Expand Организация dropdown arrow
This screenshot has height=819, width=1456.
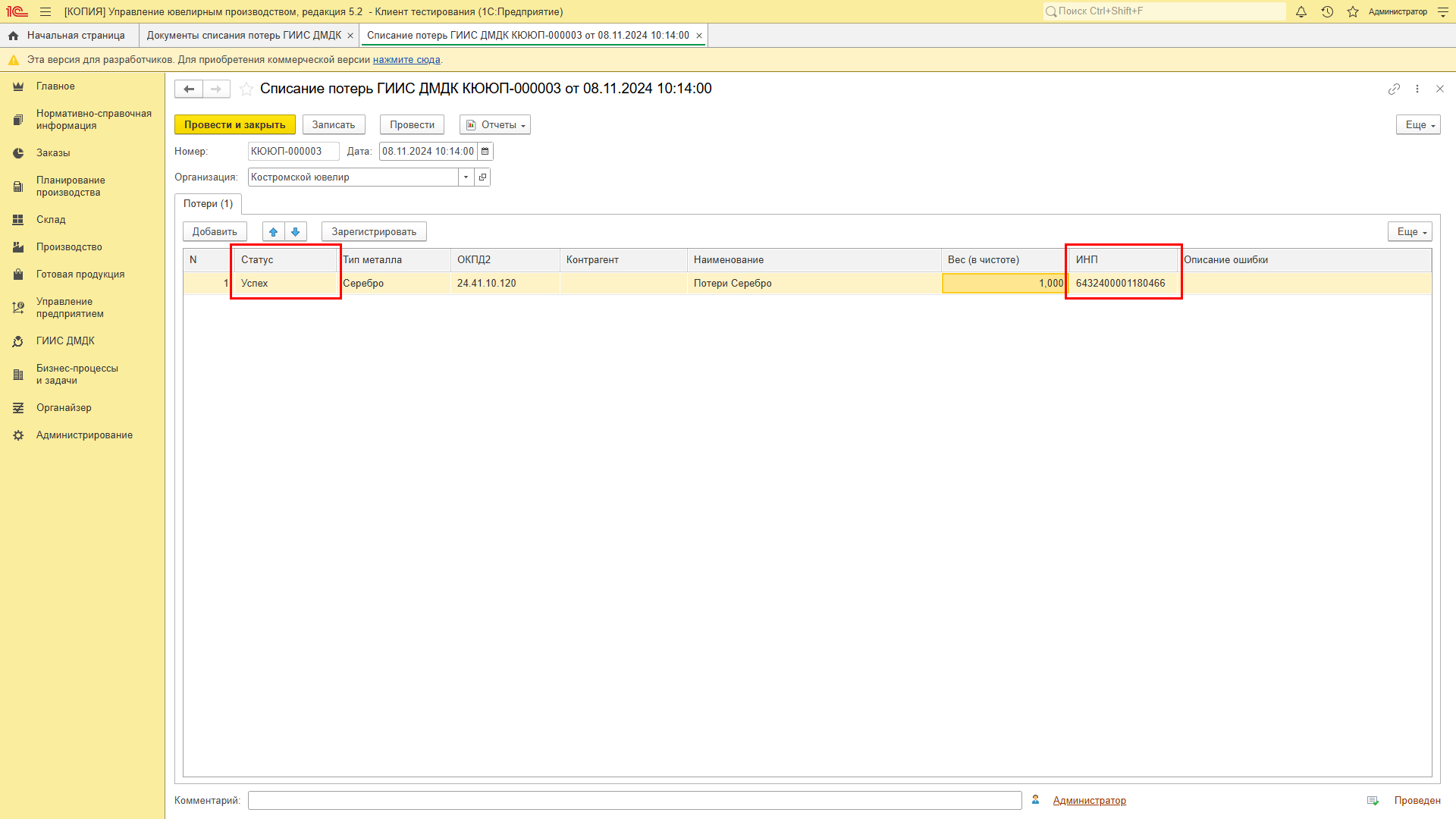click(466, 177)
